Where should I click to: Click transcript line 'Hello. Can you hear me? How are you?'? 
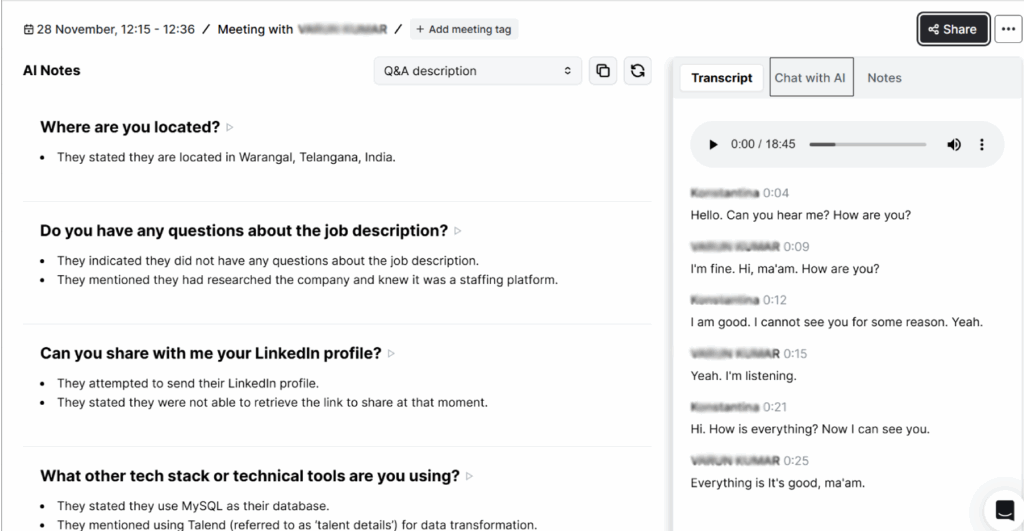click(801, 215)
